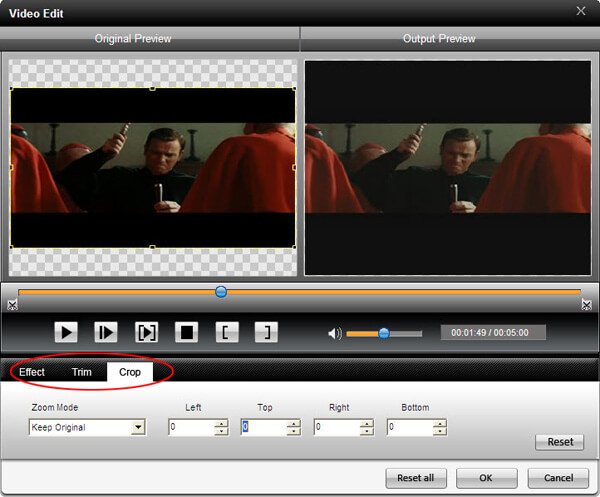This screenshot has height=497, width=600.
Task: Click the top-left corner crop handle
Action: [11, 88]
